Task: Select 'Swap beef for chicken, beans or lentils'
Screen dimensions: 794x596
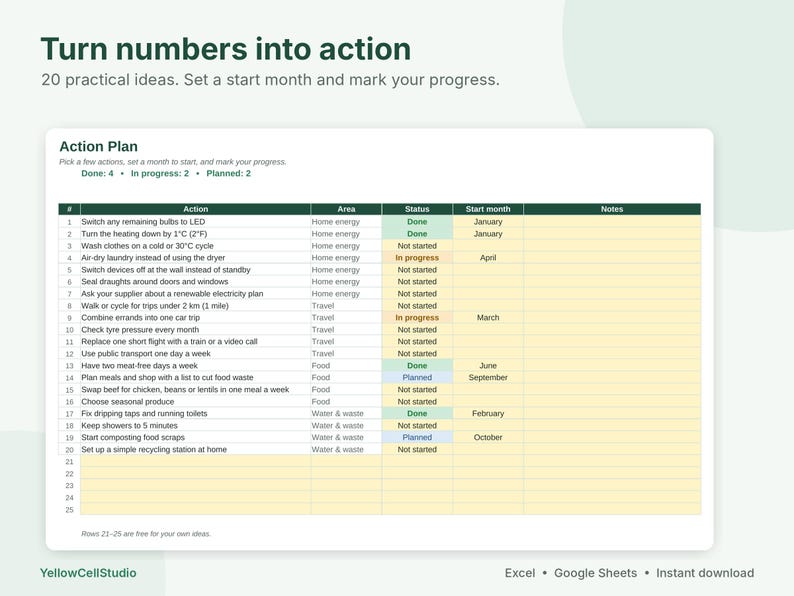Action: pos(195,389)
